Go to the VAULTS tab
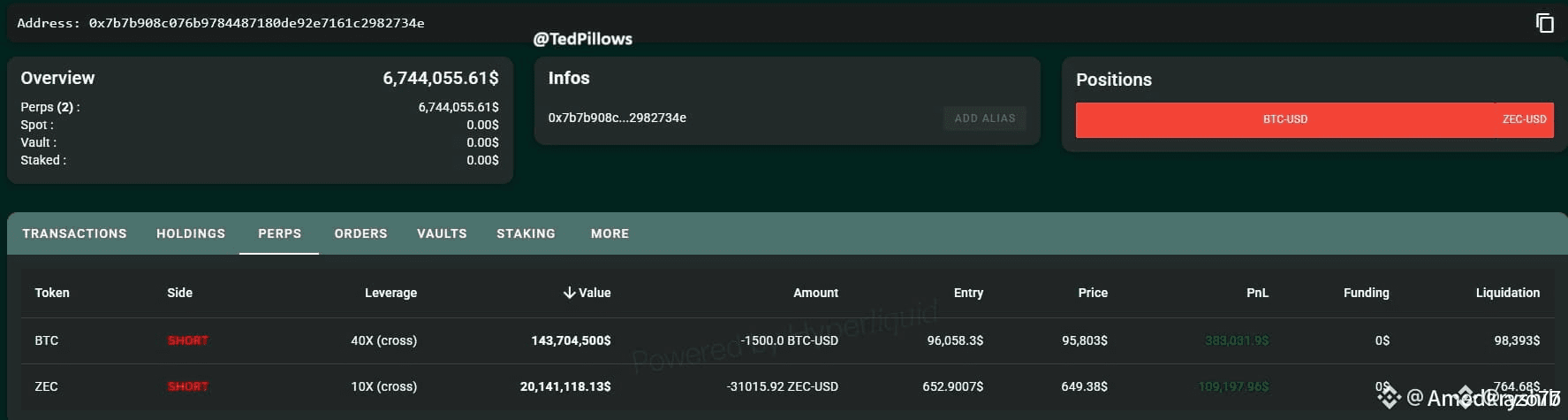Viewport: 1568px width, 420px height. click(x=442, y=233)
